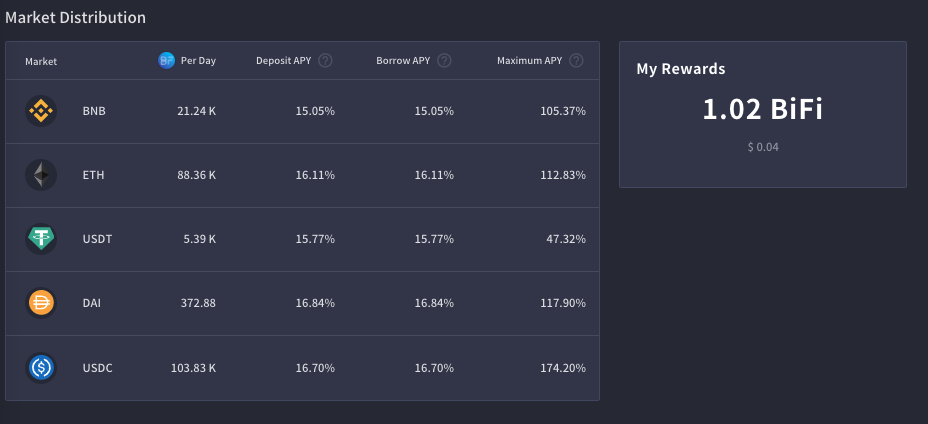Image resolution: width=928 pixels, height=424 pixels.
Task: Select the BNB market name
Action: tap(94, 111)
